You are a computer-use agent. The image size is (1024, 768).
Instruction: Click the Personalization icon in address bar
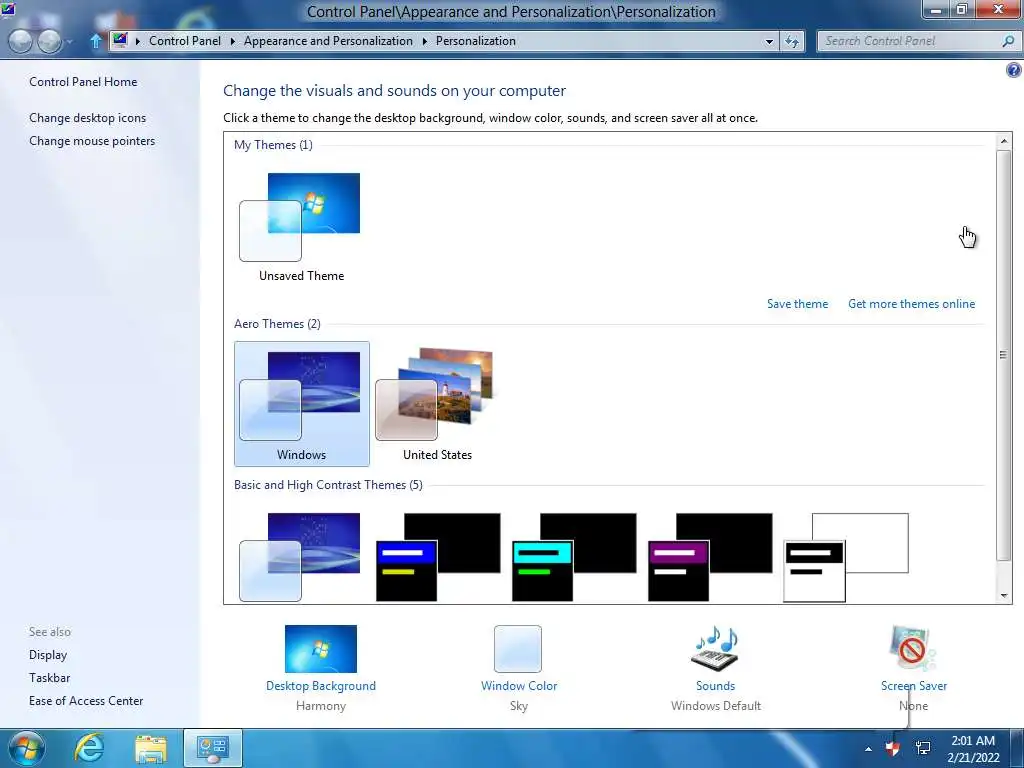pyautogui.click(x=120, y=40)
